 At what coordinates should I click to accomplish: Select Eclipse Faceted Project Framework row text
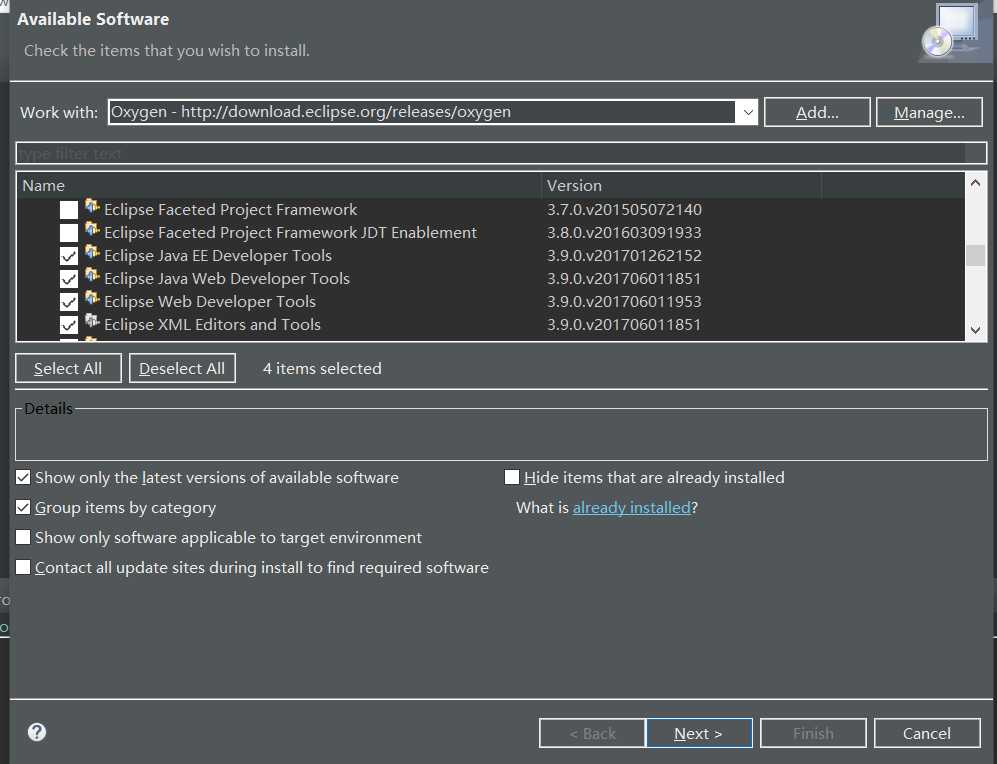point(230,209)
